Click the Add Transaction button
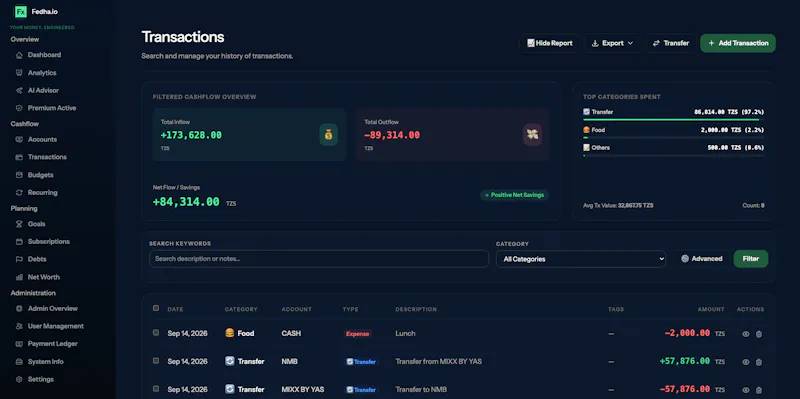This screenshot has width=800, height=399. tap(738, 43)
